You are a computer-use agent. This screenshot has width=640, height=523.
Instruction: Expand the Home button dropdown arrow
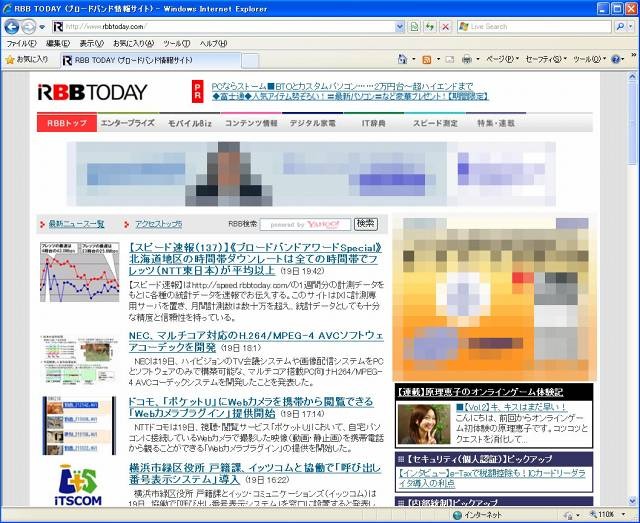413,60
